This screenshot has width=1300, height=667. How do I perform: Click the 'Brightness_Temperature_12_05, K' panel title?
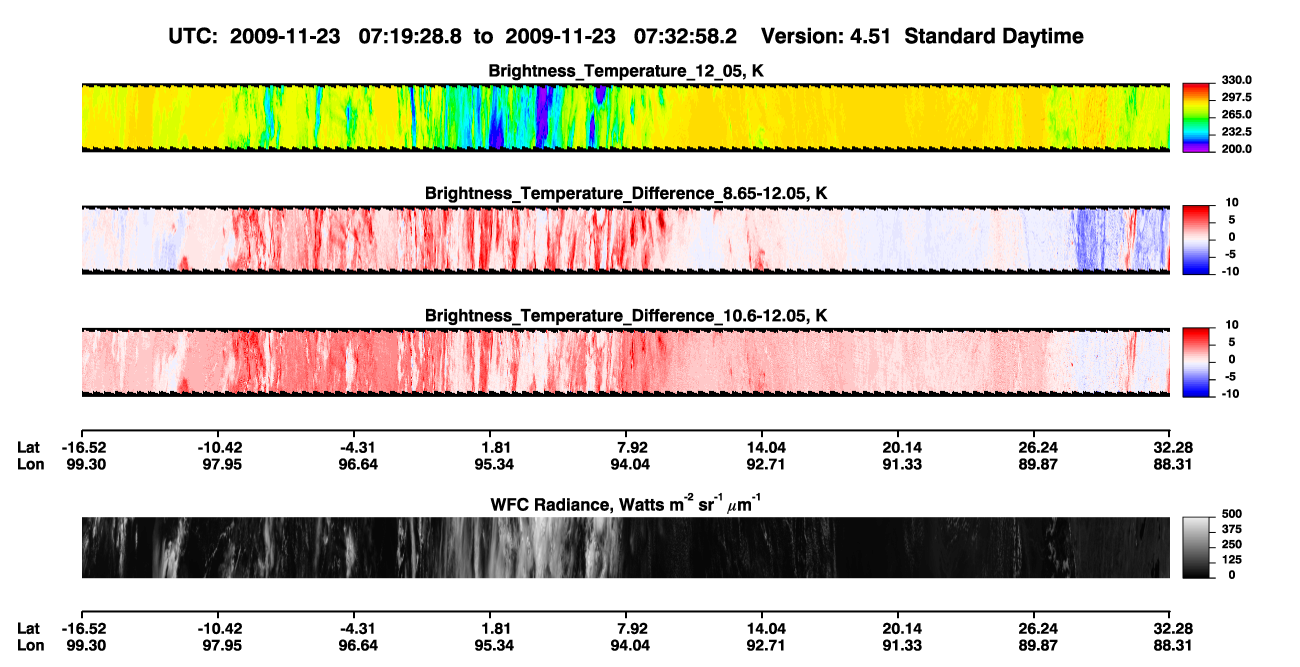626,71
